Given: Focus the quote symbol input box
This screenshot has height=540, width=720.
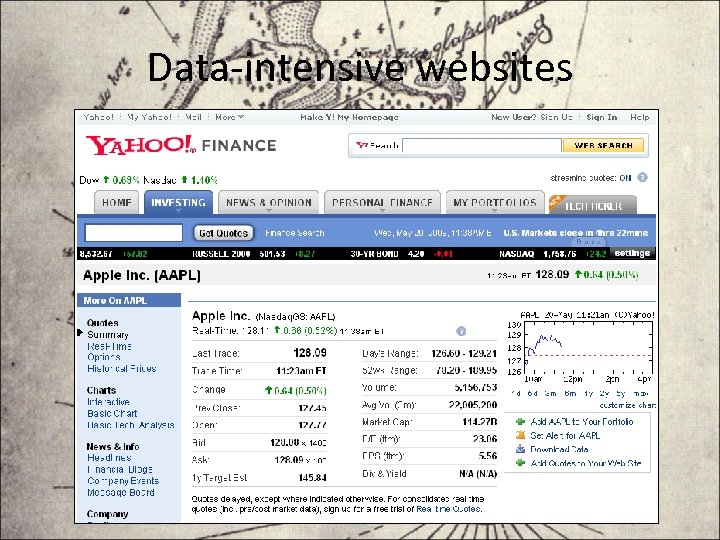Looking at the screenshot, I should click(x=134, y=233).
